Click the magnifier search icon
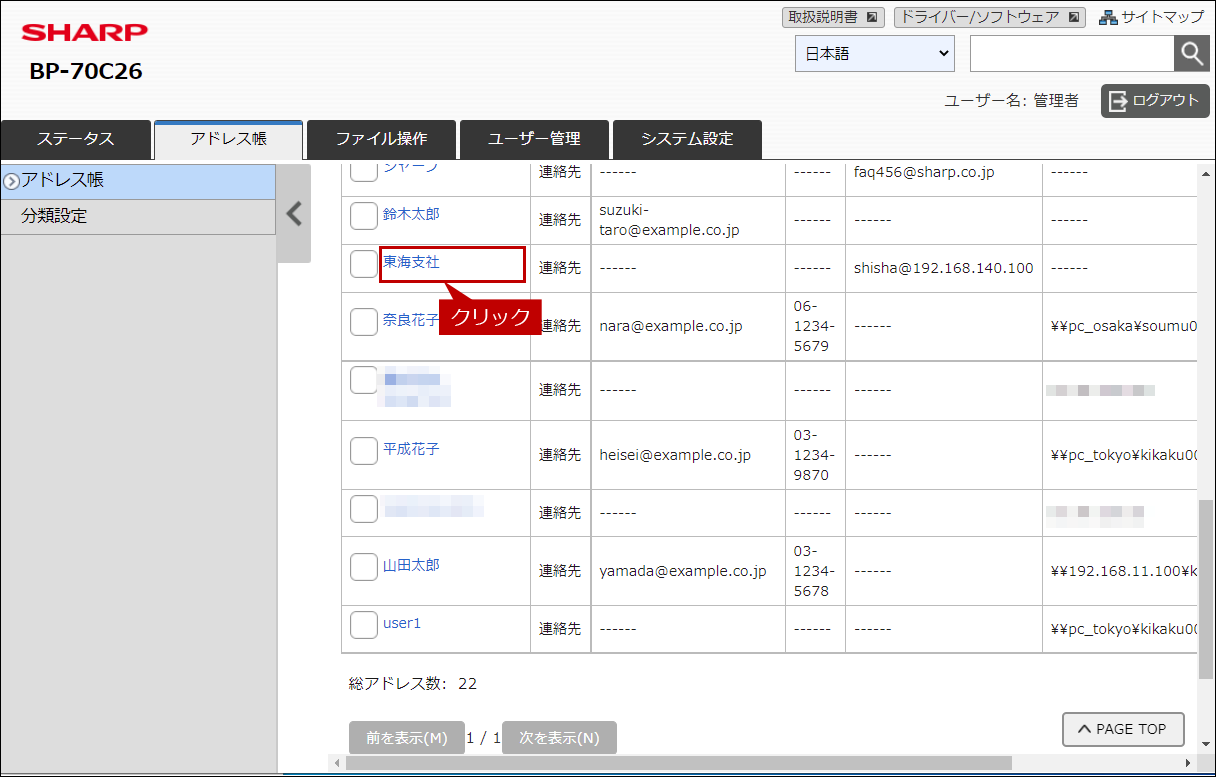This screenshot has height=777, width=1216. pyautogui.click(x=1191, y=54)
